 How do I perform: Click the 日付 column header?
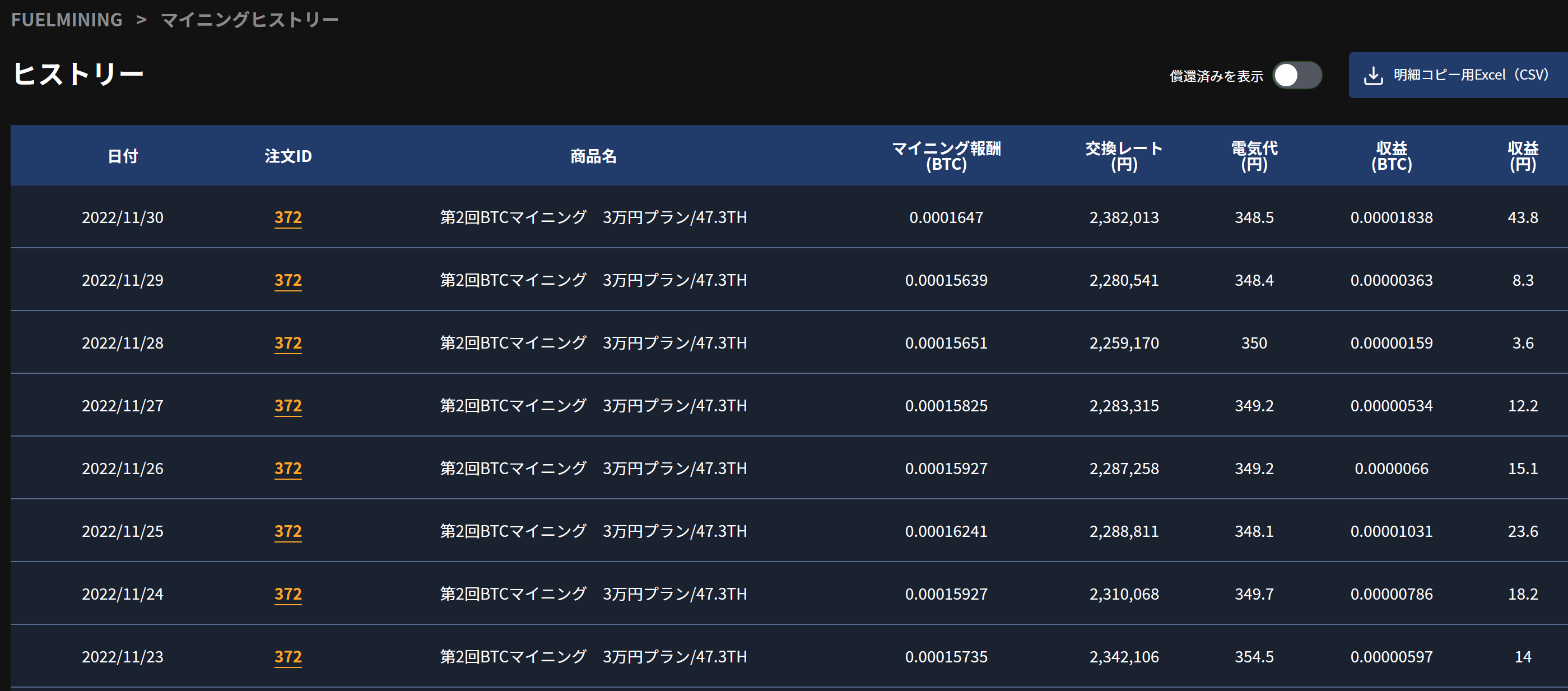[123, 156]
